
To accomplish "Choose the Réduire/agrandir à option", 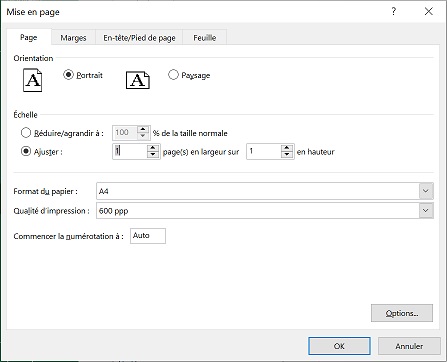I will pyautogui.click(x=26, y=133).
